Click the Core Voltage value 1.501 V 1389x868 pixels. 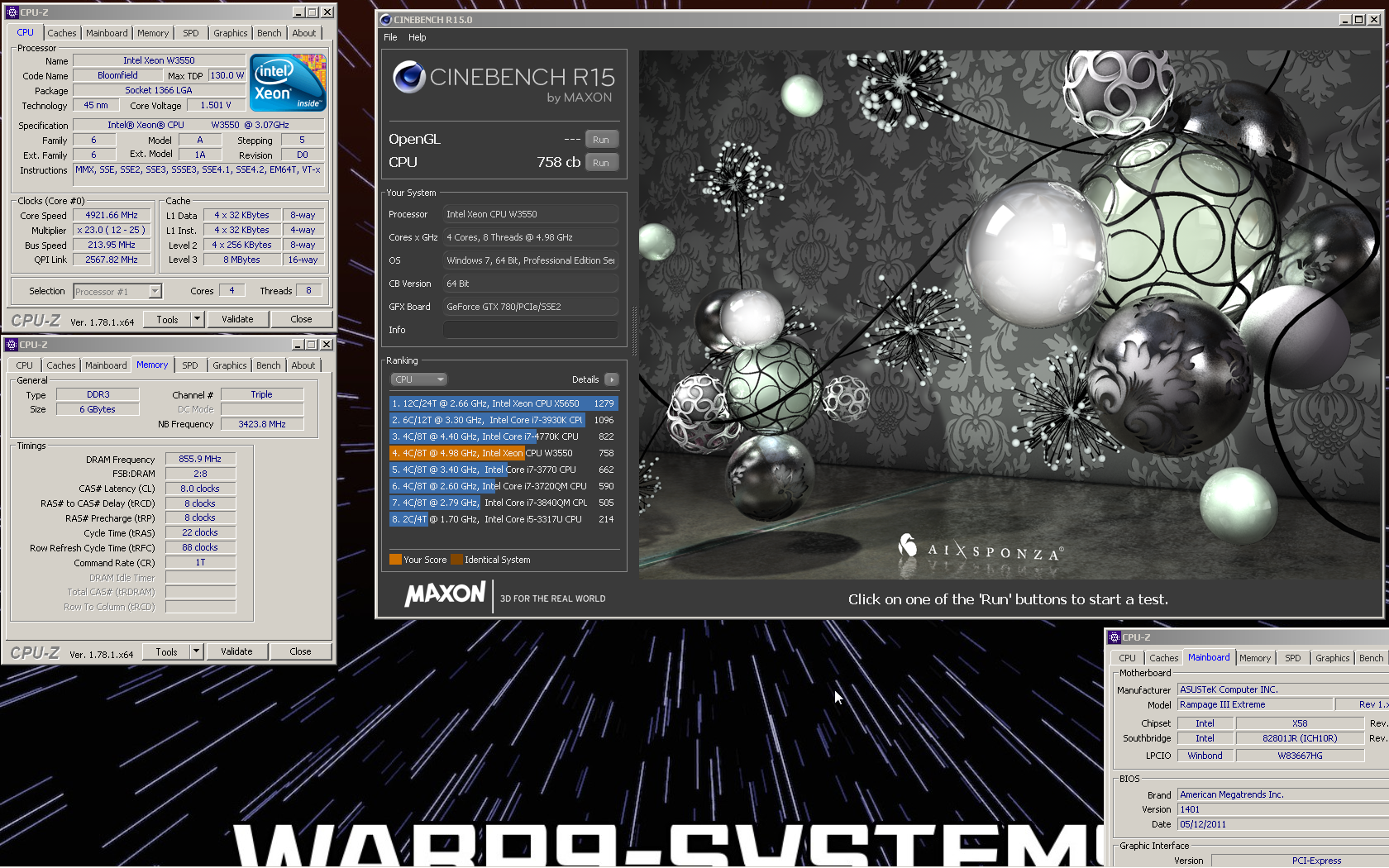(x=216, y=105)
